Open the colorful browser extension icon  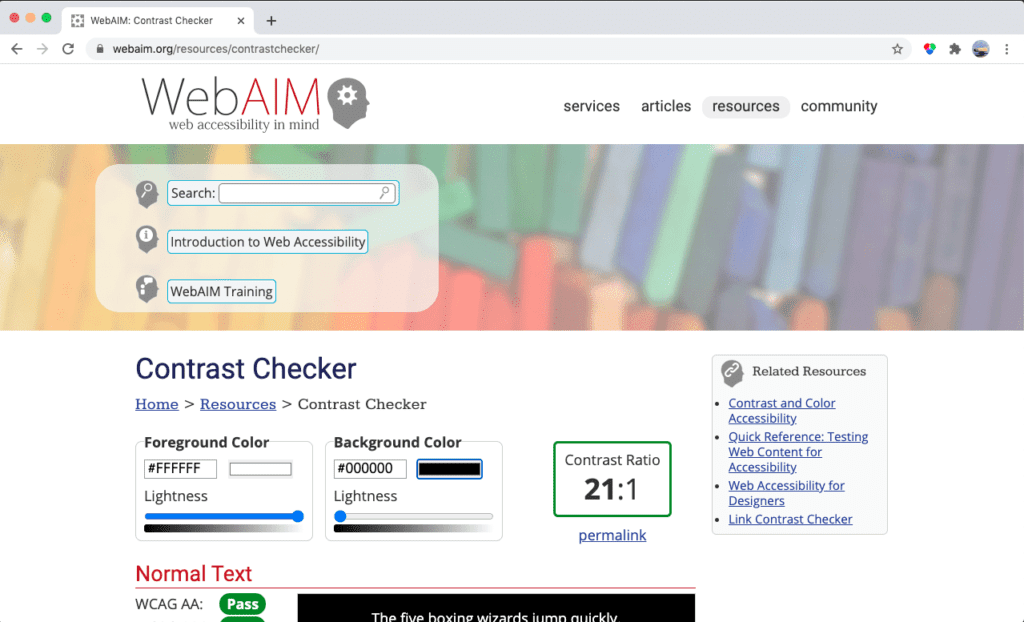[x=929, y=49]
